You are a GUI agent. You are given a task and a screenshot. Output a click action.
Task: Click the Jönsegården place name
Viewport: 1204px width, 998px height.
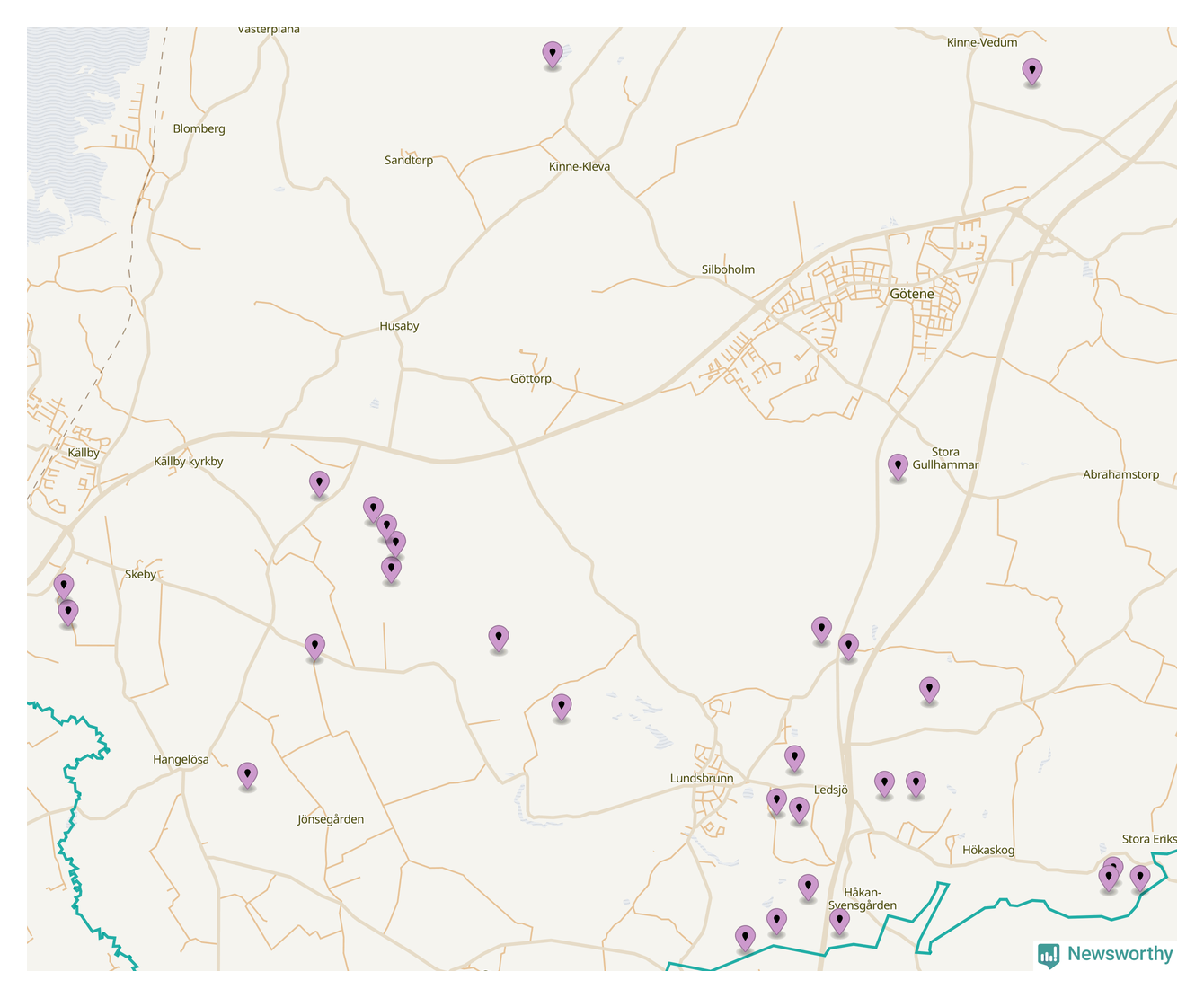pos(331,819)
